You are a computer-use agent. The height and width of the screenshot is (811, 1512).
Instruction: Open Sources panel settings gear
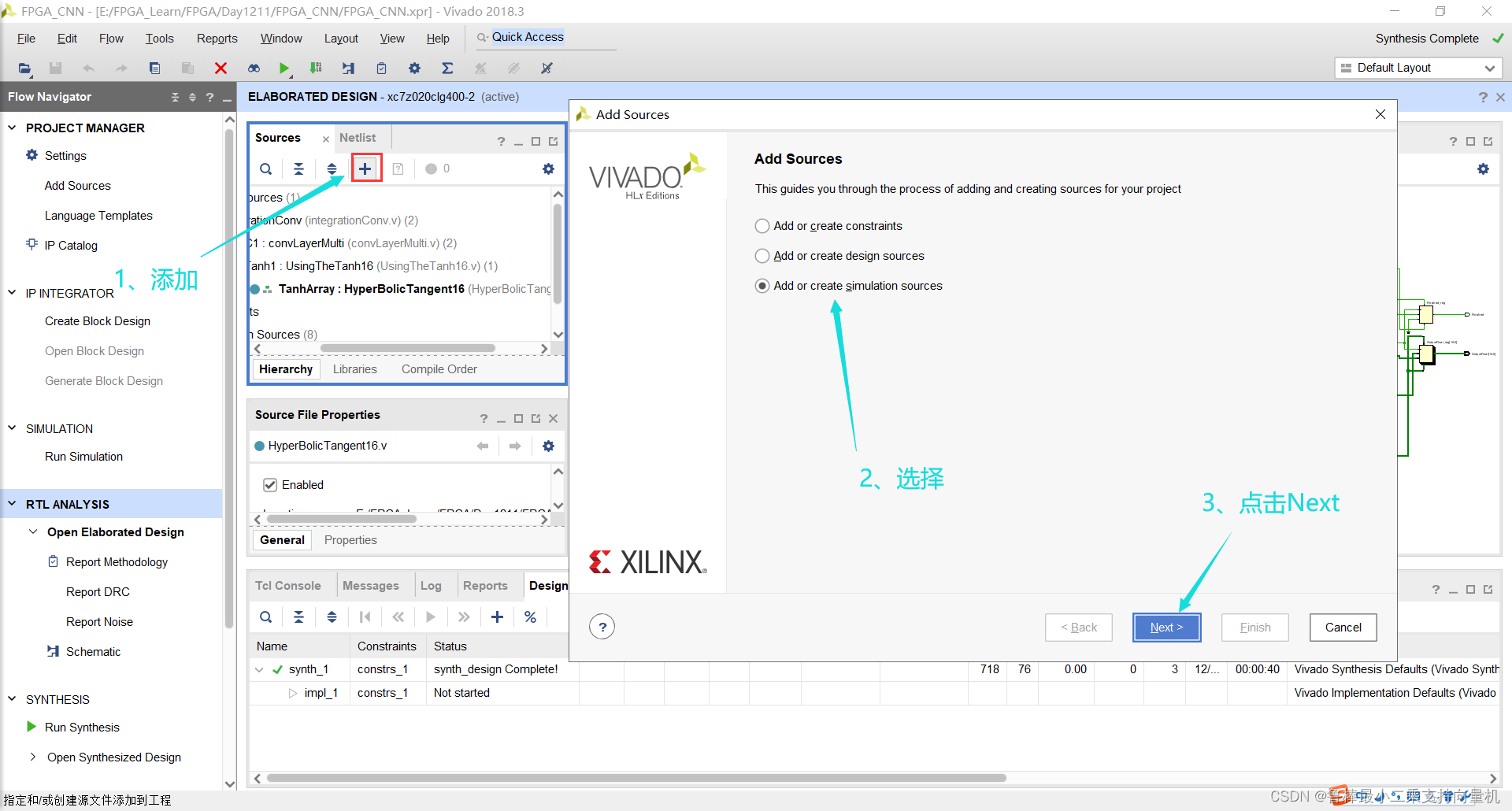548,168
